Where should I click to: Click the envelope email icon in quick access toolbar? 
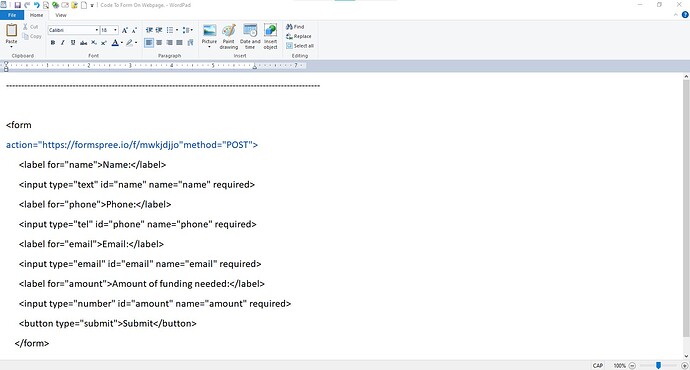(65, 5)
